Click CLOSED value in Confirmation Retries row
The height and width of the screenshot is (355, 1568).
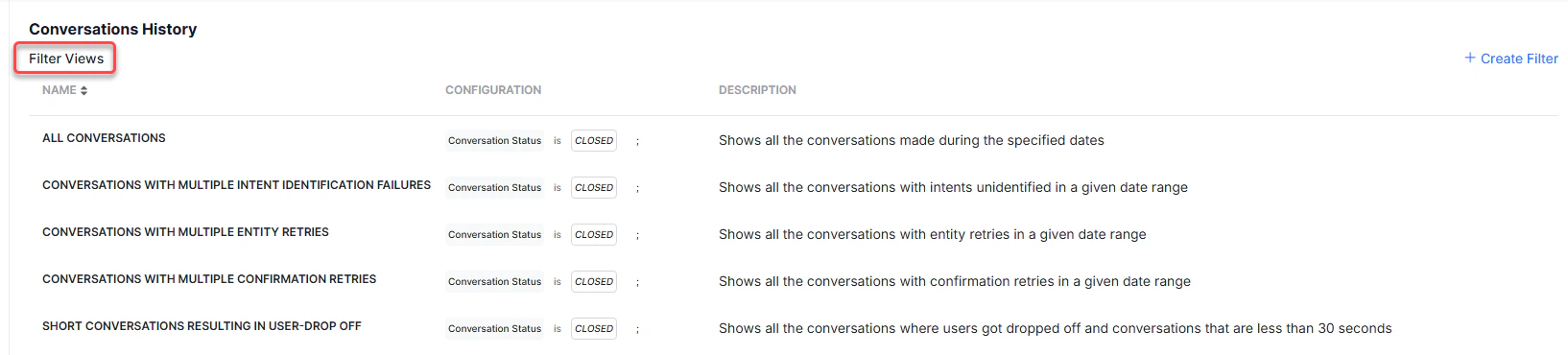[594, 281]
